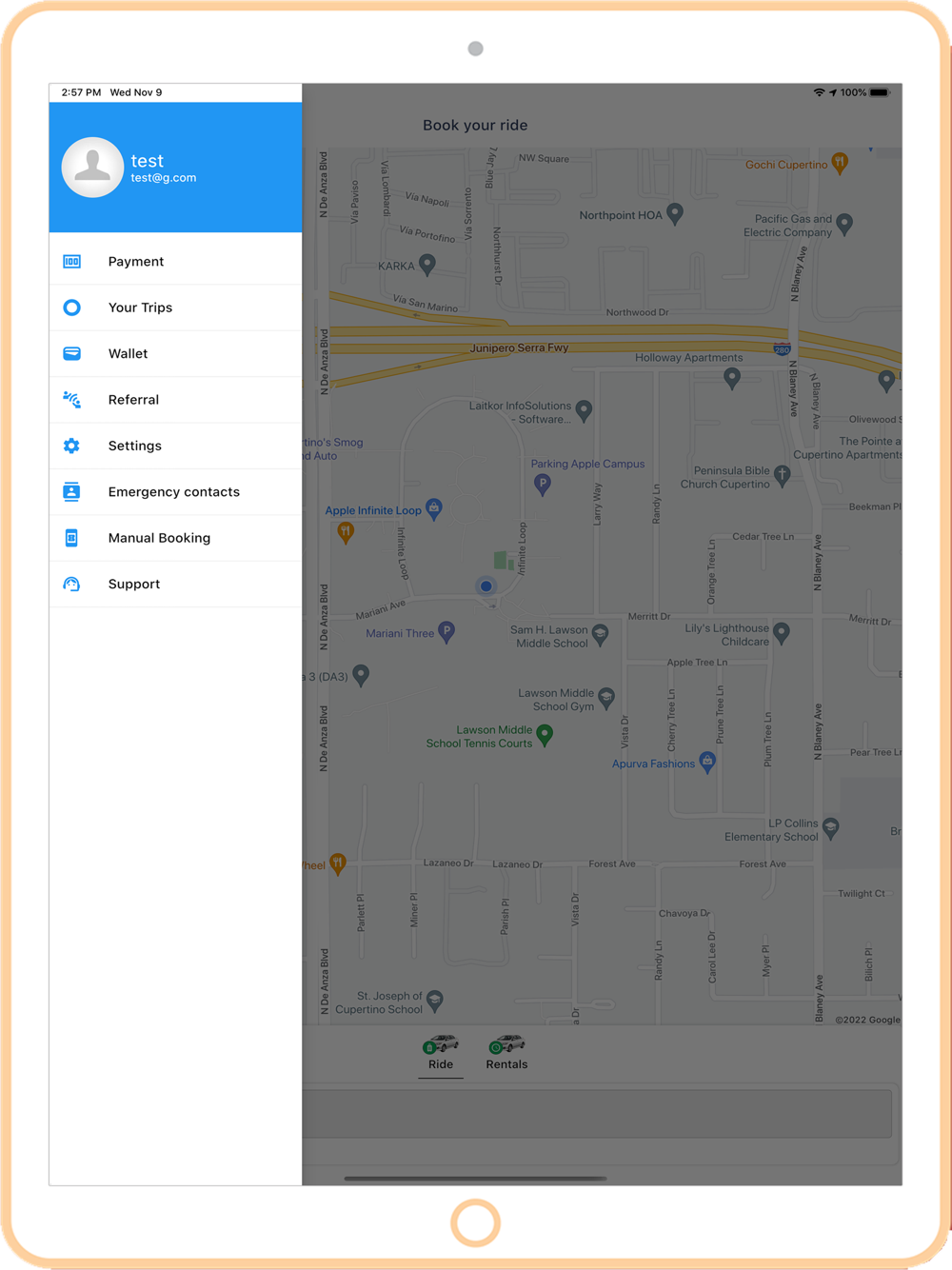
Task: Tap the Lawson Middle School Tennis Courts pin
Action: point(545,734)
